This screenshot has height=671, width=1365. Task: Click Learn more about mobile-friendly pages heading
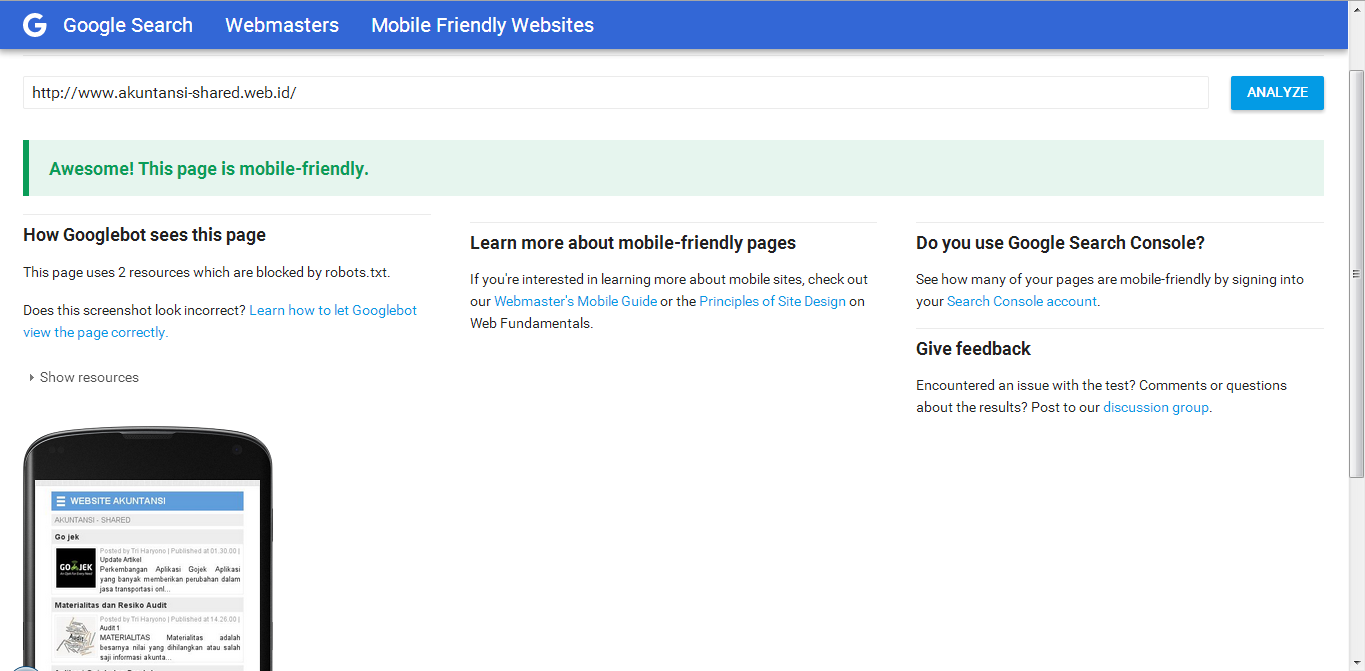[633, 243]
